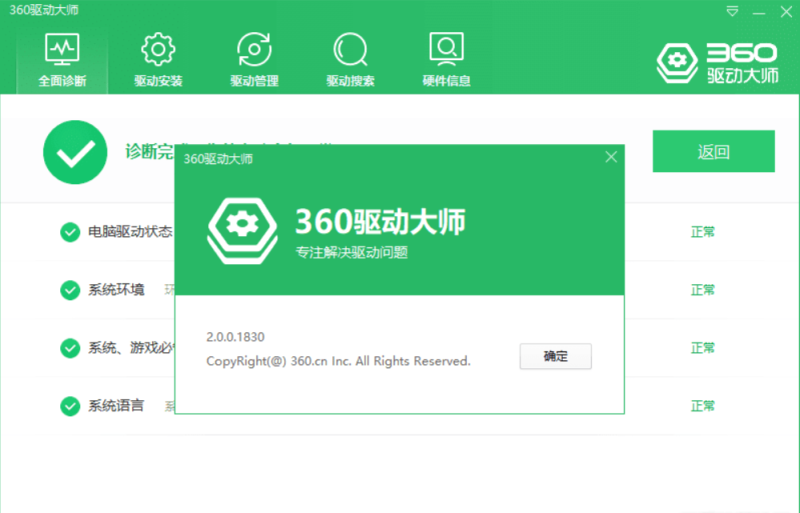Open the 全面诊断 full diagnosis tab
The width and height of the screenshot is (800, 513).
pyautogui.click(x=62, y=58)
